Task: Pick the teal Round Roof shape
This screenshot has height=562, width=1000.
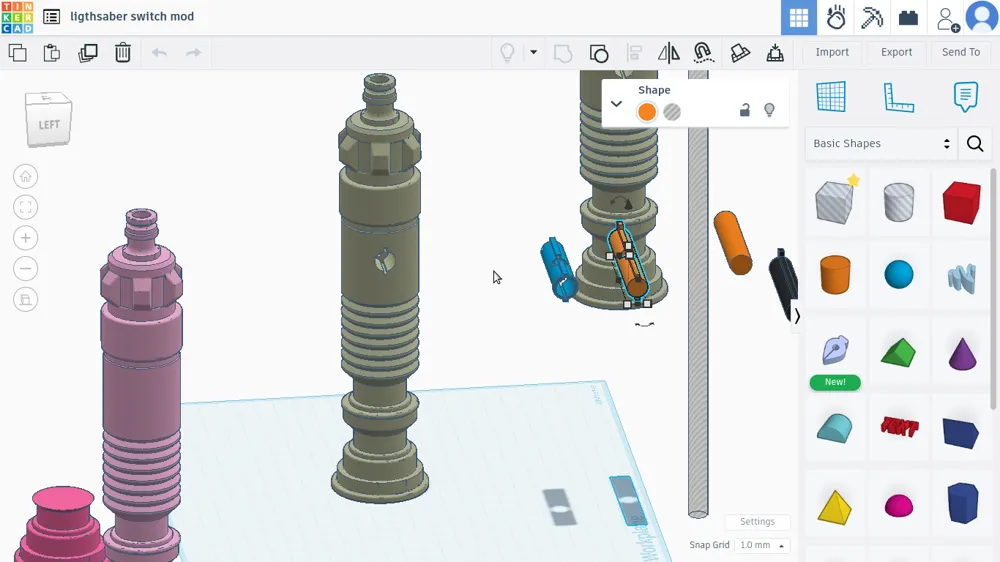Action: (x=834, y=428)
